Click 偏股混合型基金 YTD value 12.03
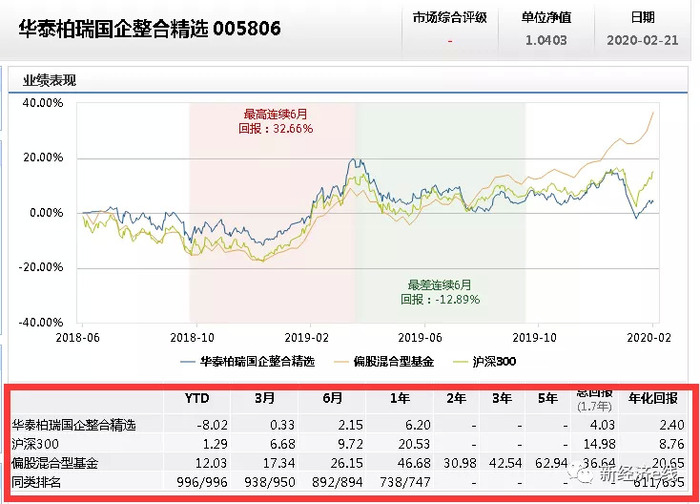The image size is (700, 504). [211, 463]
